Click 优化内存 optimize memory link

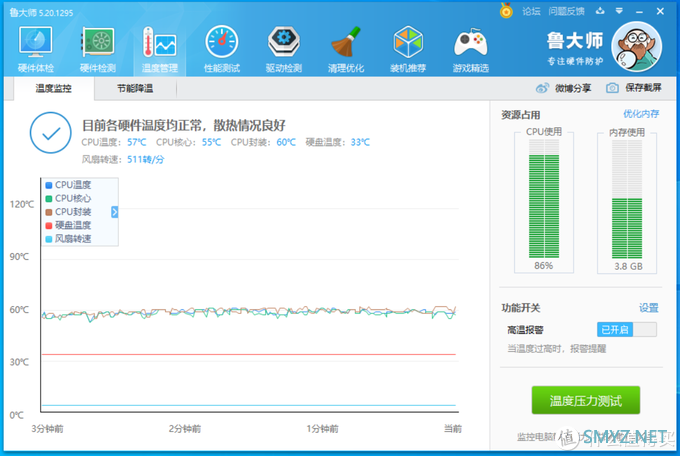click(x=641, y=114)
